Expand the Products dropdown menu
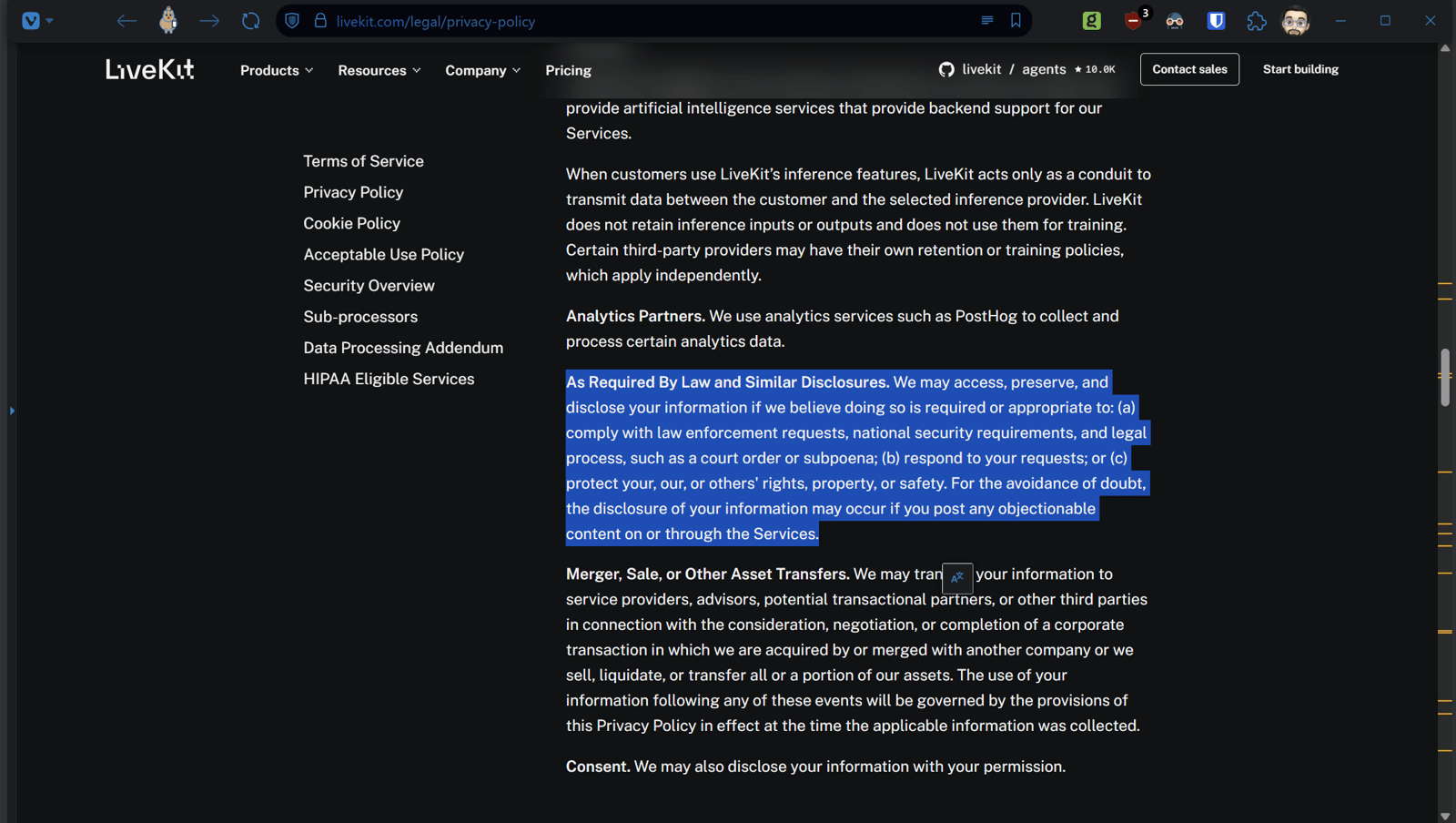This screenshot has height=823, width=1456. (x=277, y=70)
